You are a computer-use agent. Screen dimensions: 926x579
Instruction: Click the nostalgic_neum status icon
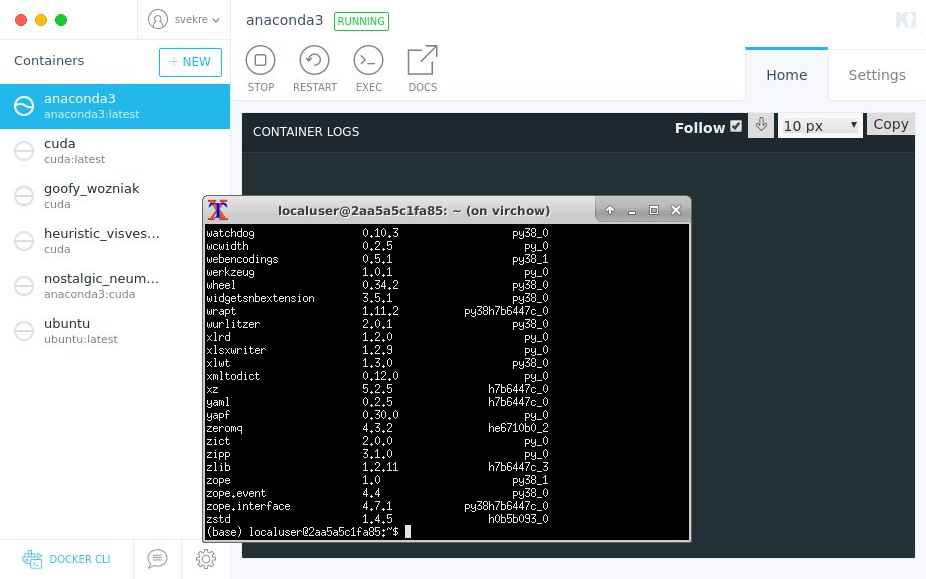24,286
